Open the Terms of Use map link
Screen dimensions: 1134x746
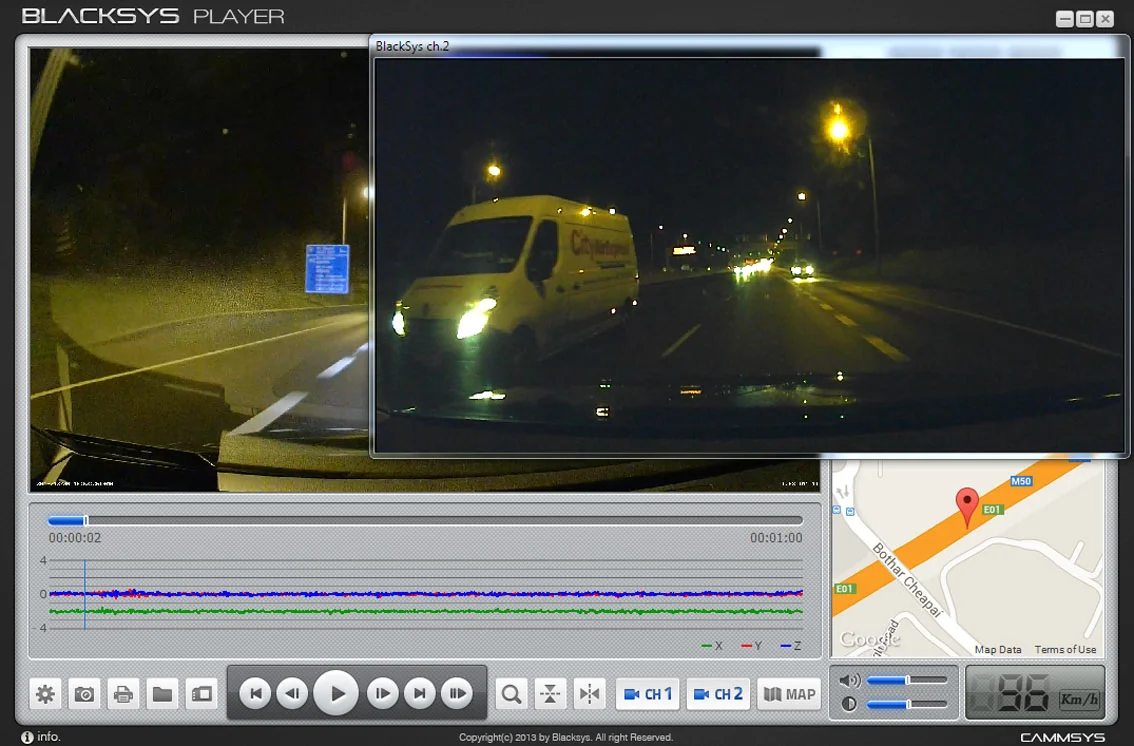pos(1065,650)
